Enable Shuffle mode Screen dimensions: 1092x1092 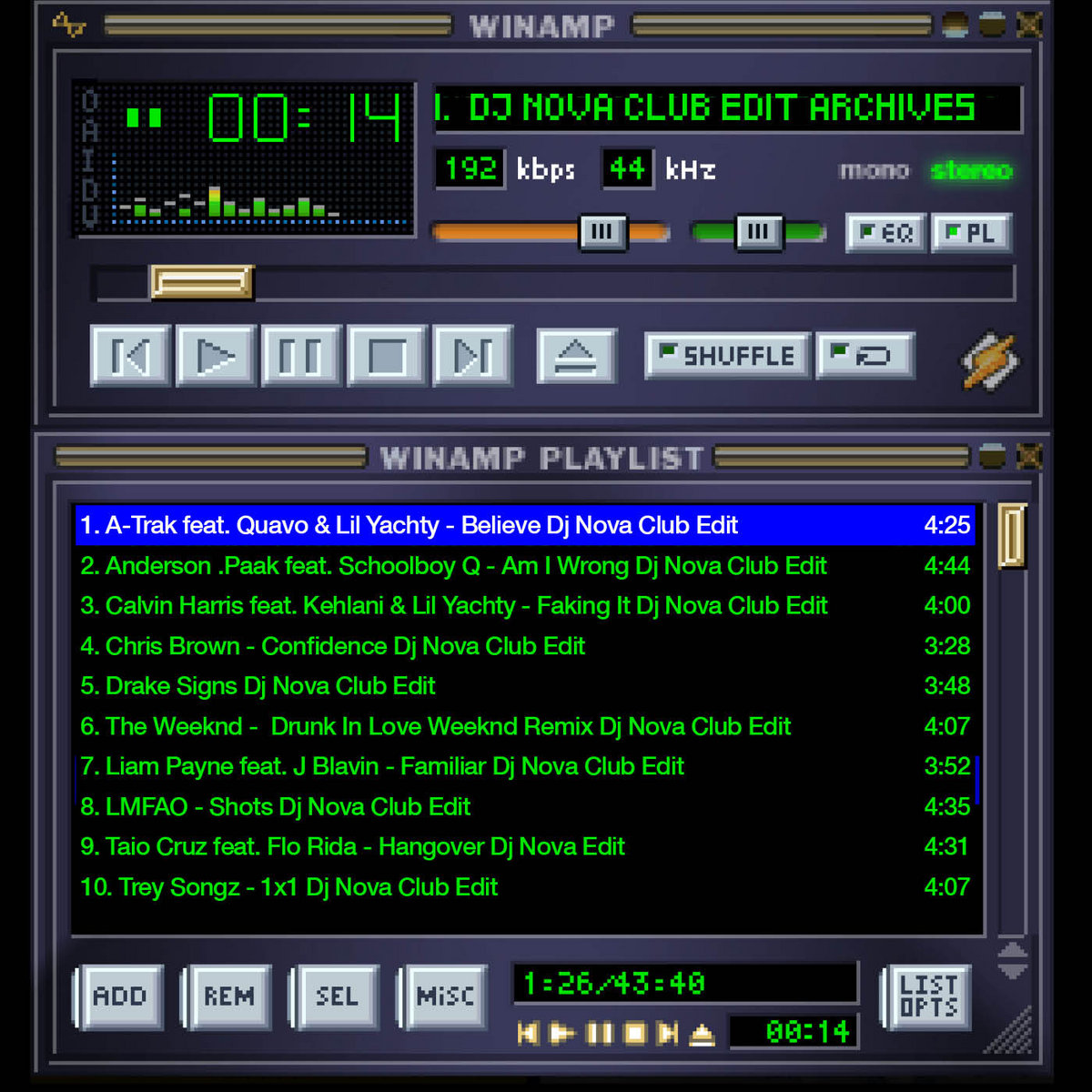tap(725, 355)
